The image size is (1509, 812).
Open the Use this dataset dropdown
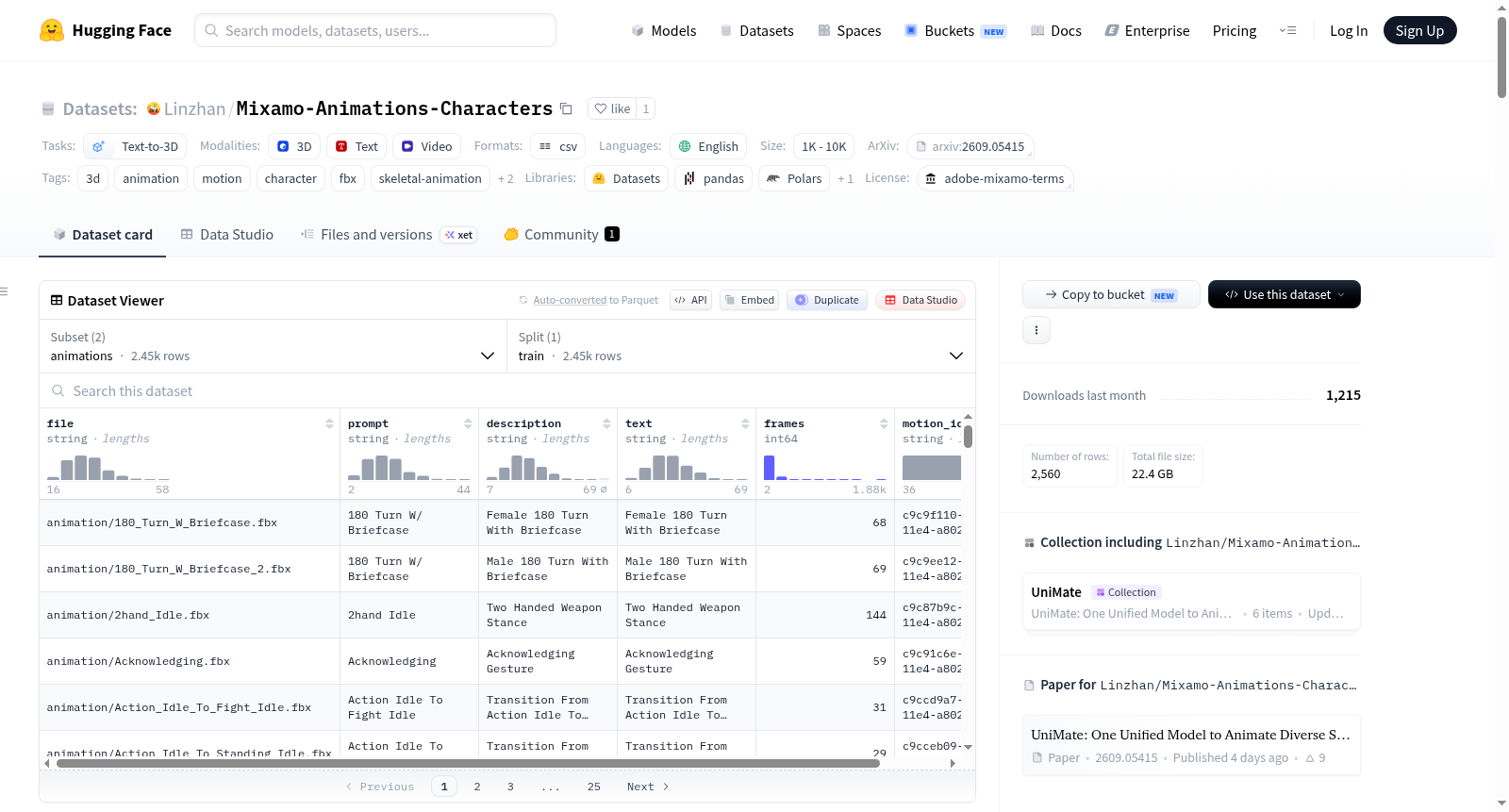pyautogui.click(x=1285, y=294)
